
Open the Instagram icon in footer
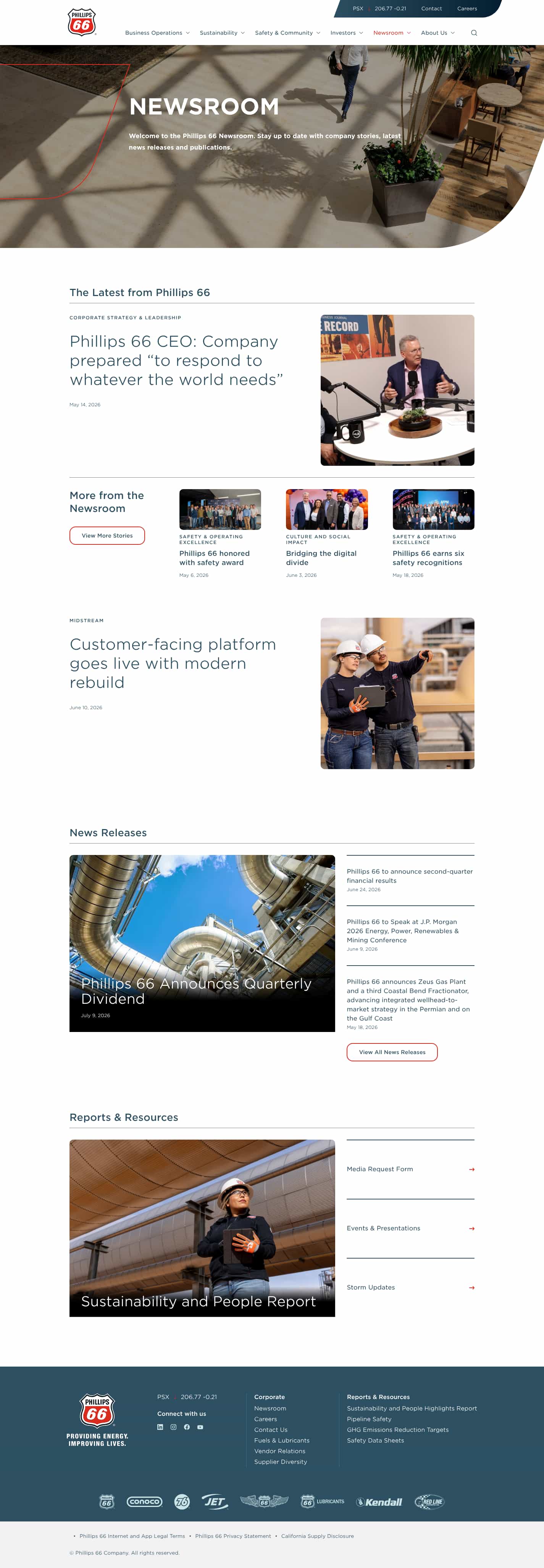pyautogui.click(x=174, y=1427)
